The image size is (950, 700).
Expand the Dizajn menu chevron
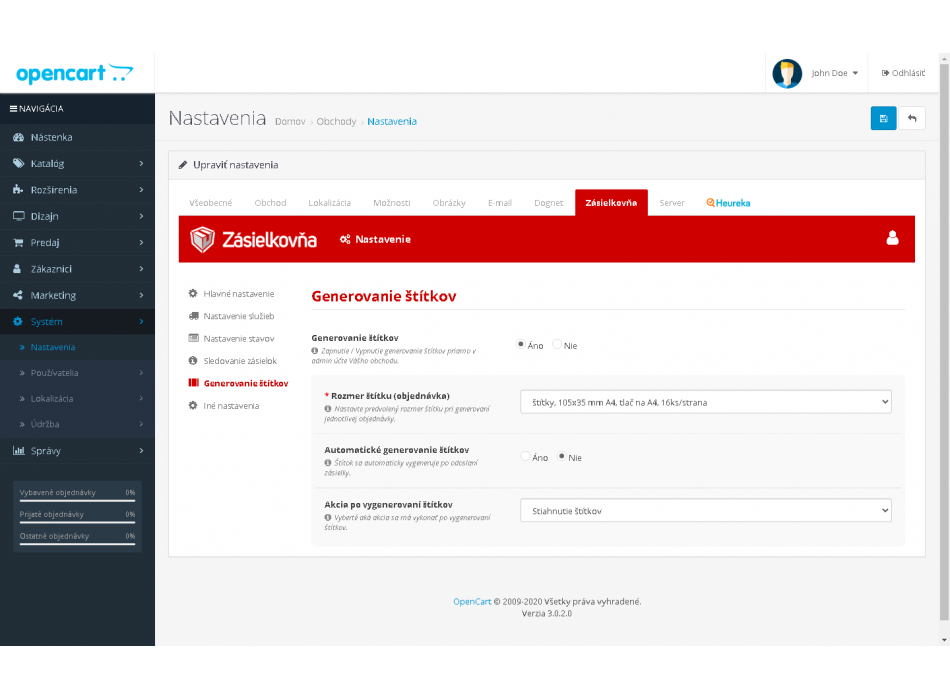point(141,216)
